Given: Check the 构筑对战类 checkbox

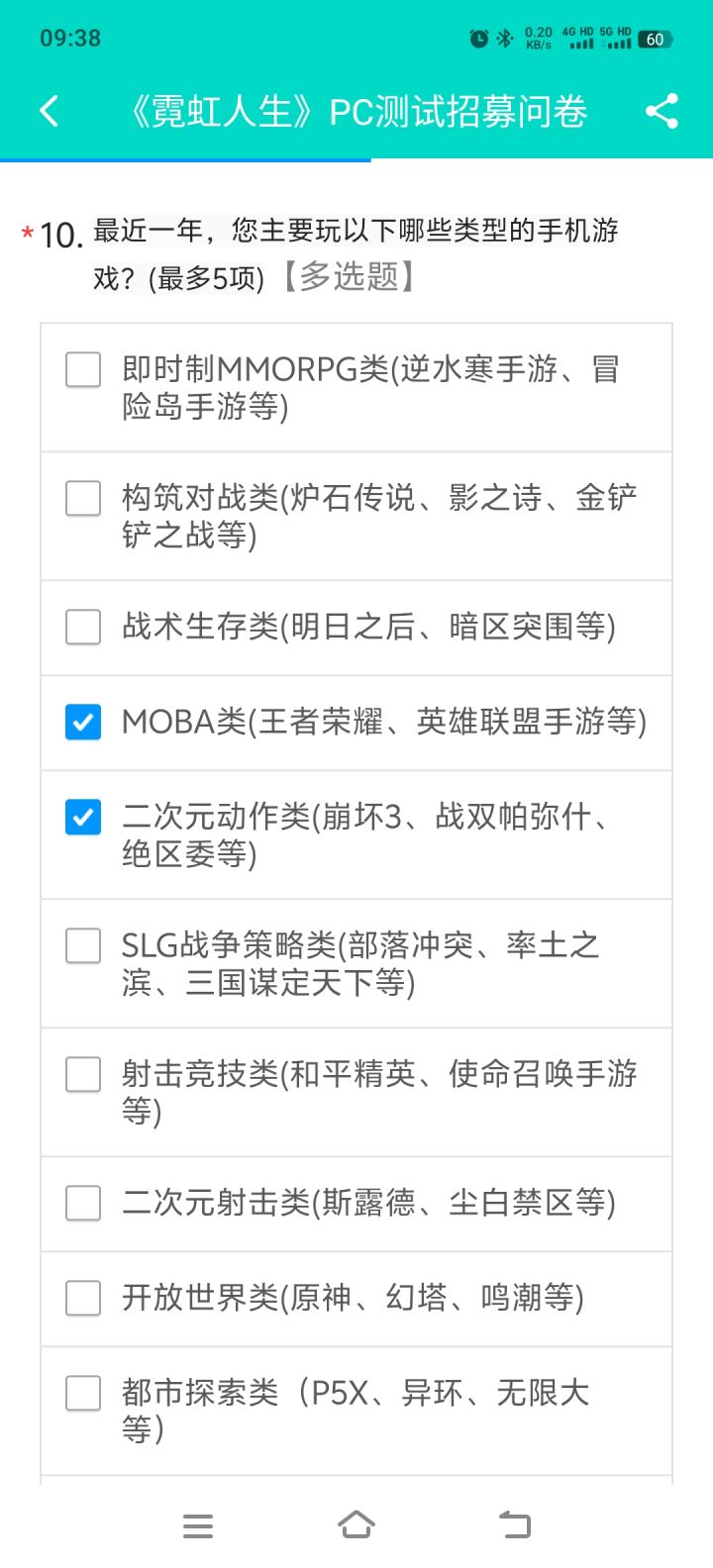Looking at the screenshot, I should click(83, 498).
